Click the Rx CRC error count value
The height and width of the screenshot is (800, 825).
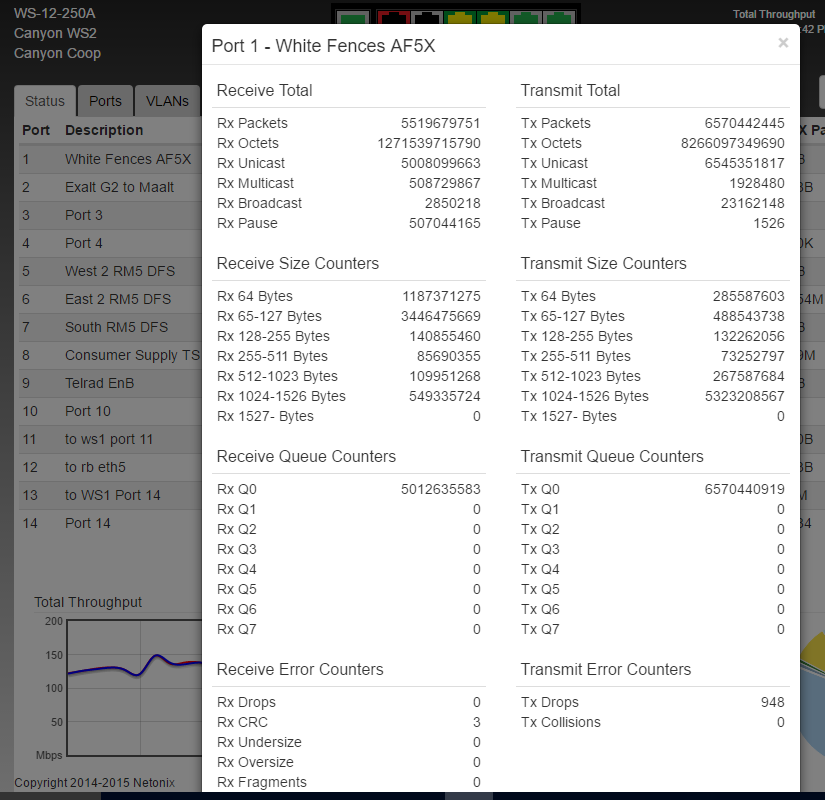[476, 722]
